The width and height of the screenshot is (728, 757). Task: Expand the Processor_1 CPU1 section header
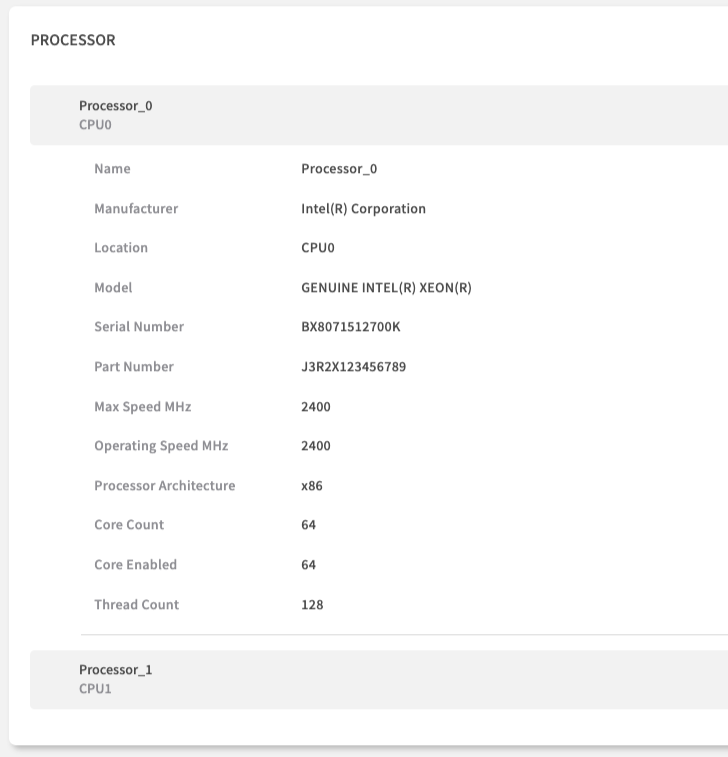(x=378, y=679)
